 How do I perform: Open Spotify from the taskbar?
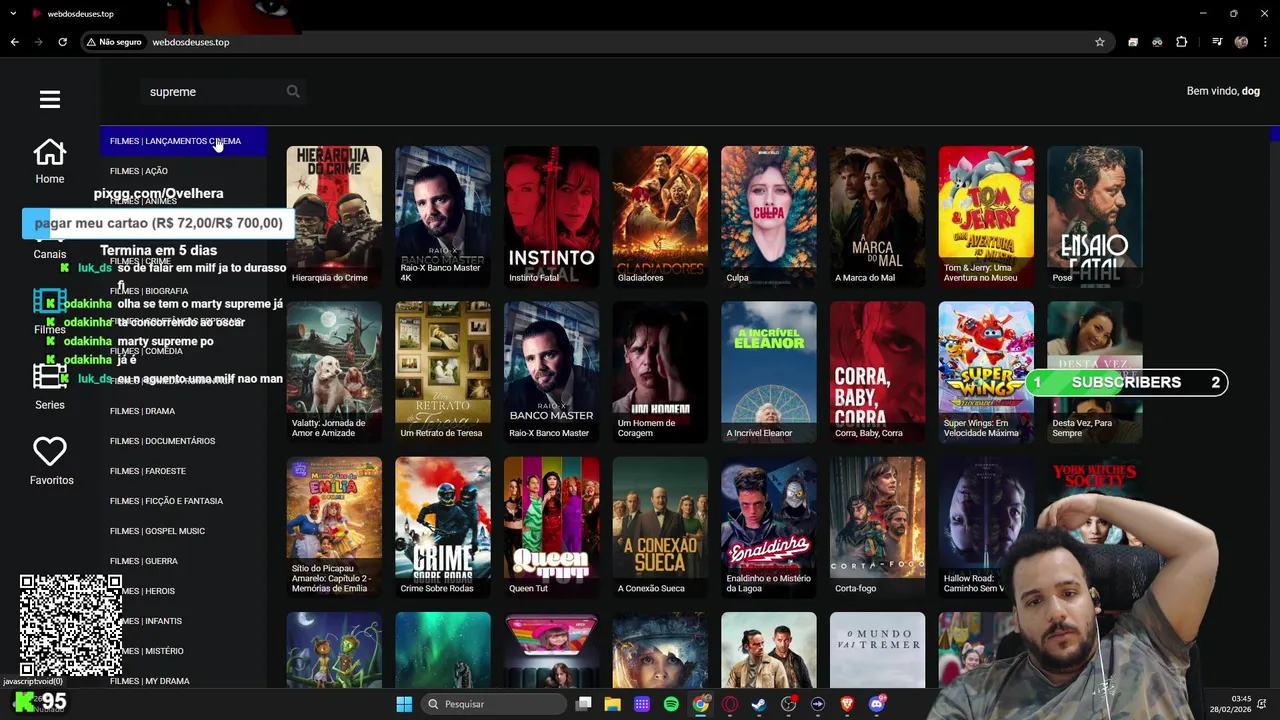(x=671, y=704)
